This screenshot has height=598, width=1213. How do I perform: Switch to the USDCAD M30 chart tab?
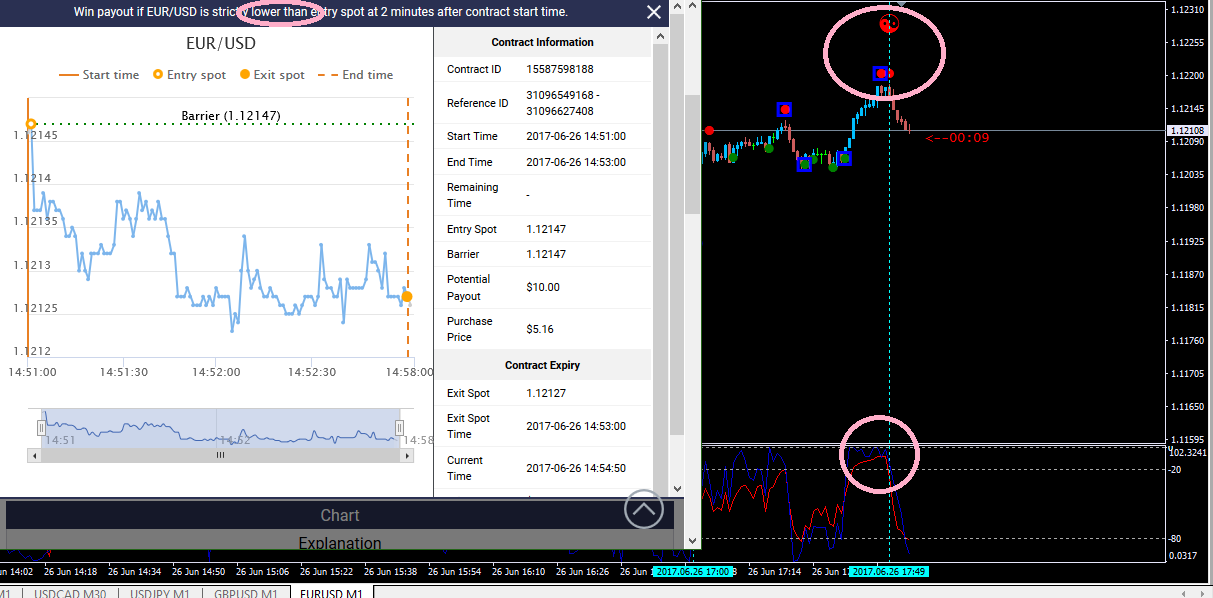click(x=70, y=594)
